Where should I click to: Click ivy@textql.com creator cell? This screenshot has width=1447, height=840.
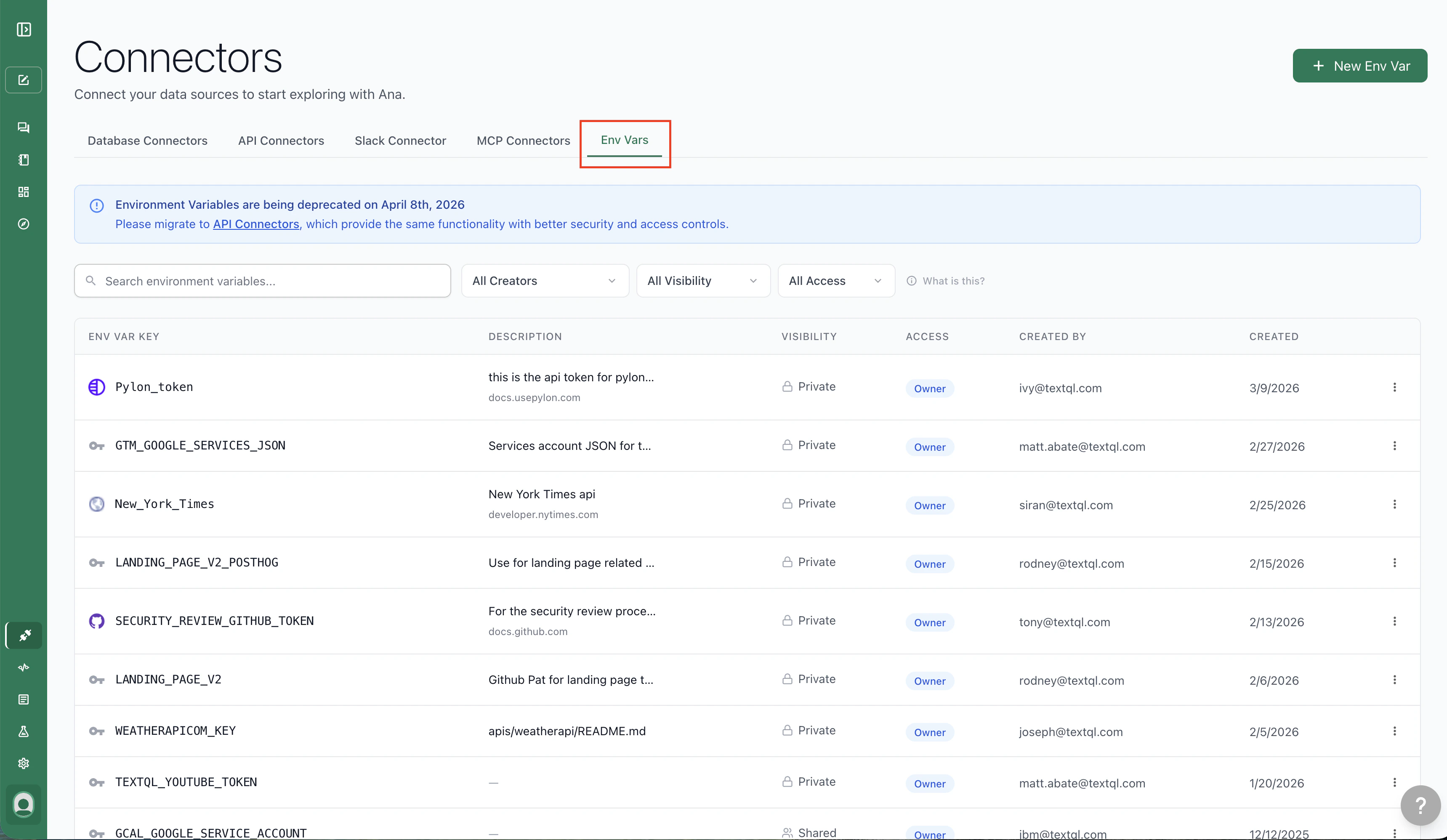(1060, 388)
